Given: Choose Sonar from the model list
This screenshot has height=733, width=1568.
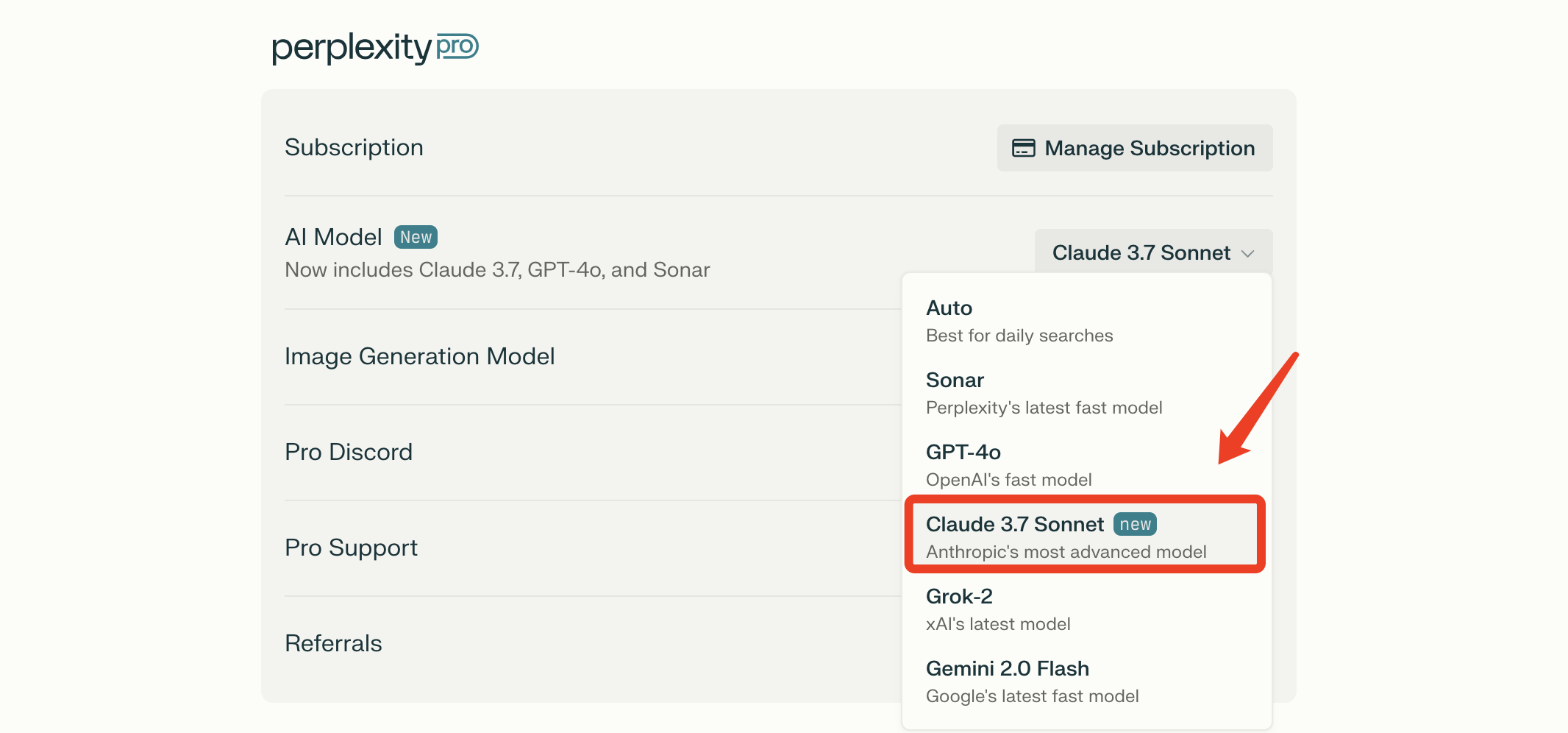Looking at the screenshot, I should tap(955, 380).
